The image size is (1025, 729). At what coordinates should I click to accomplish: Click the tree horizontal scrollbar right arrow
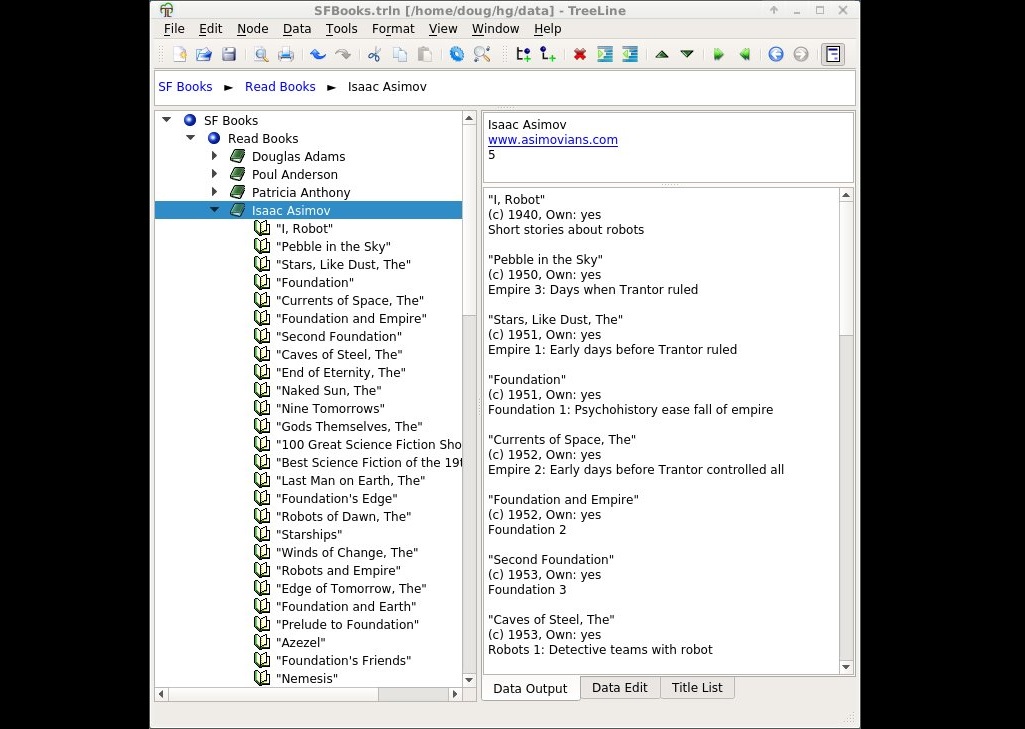point(455,694)
